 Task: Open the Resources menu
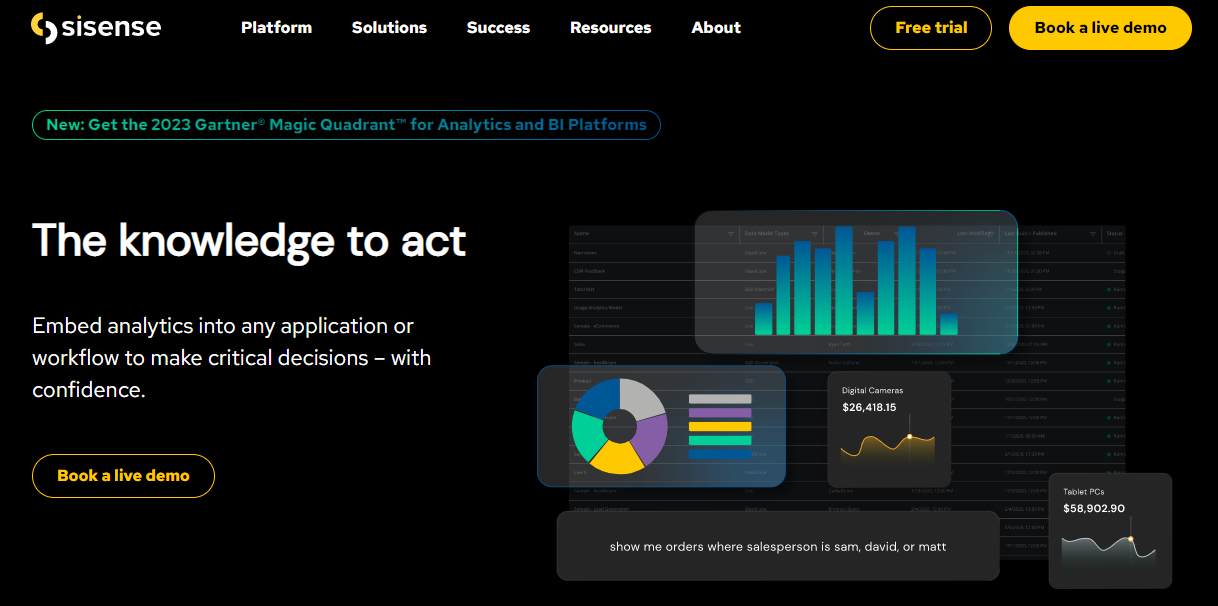pyautogui.click(x=610, y=28)
